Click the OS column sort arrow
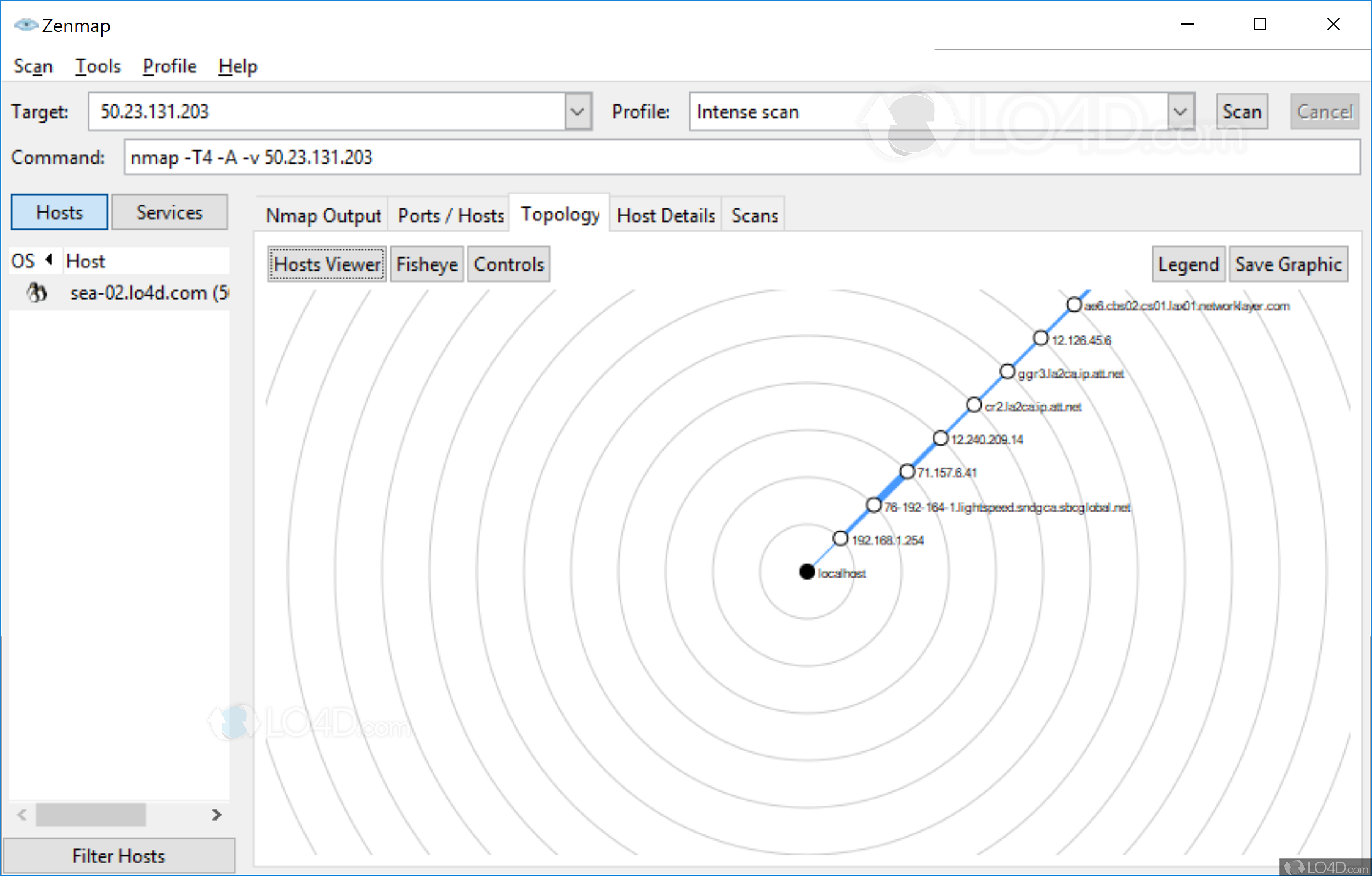The image size is (1372, 876). click(x=48, y=260)
